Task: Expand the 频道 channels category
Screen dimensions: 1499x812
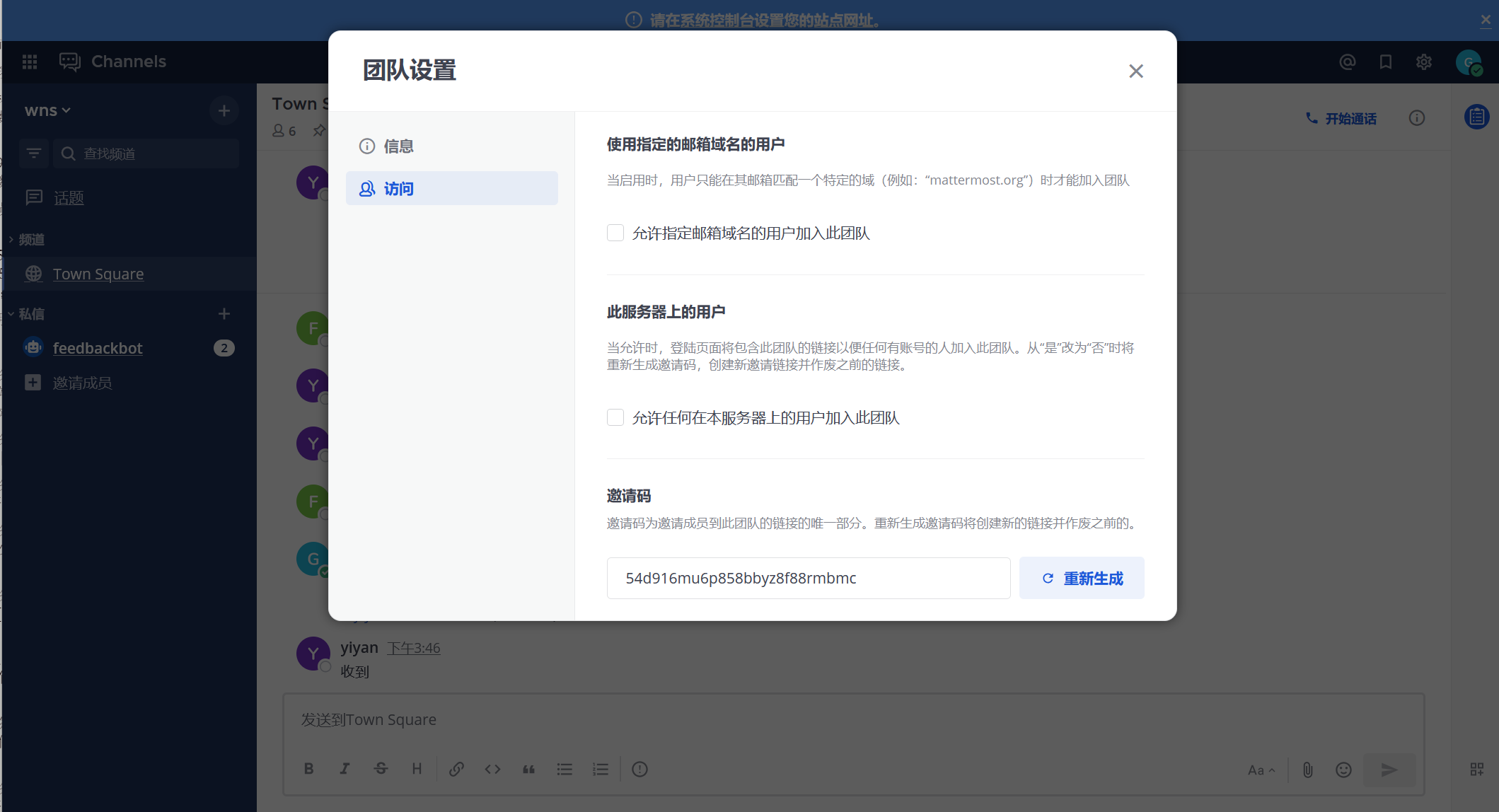Action: click(31, 240)
